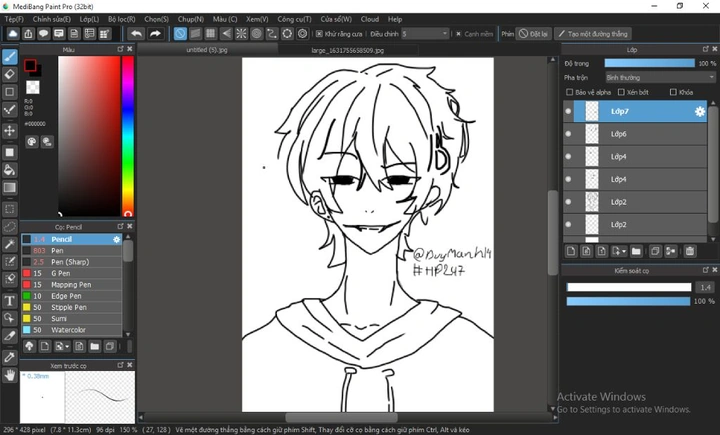
Task: Select the Watercolor brush
Action: [x=72, y=330]
